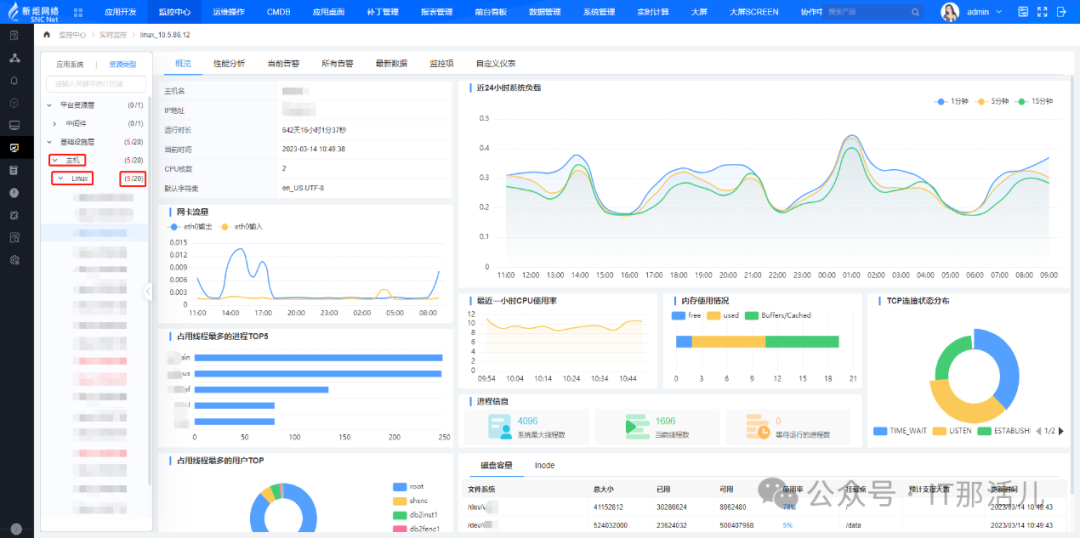
Task: Switch to the Inode tab
Action: tap(544, 466)
